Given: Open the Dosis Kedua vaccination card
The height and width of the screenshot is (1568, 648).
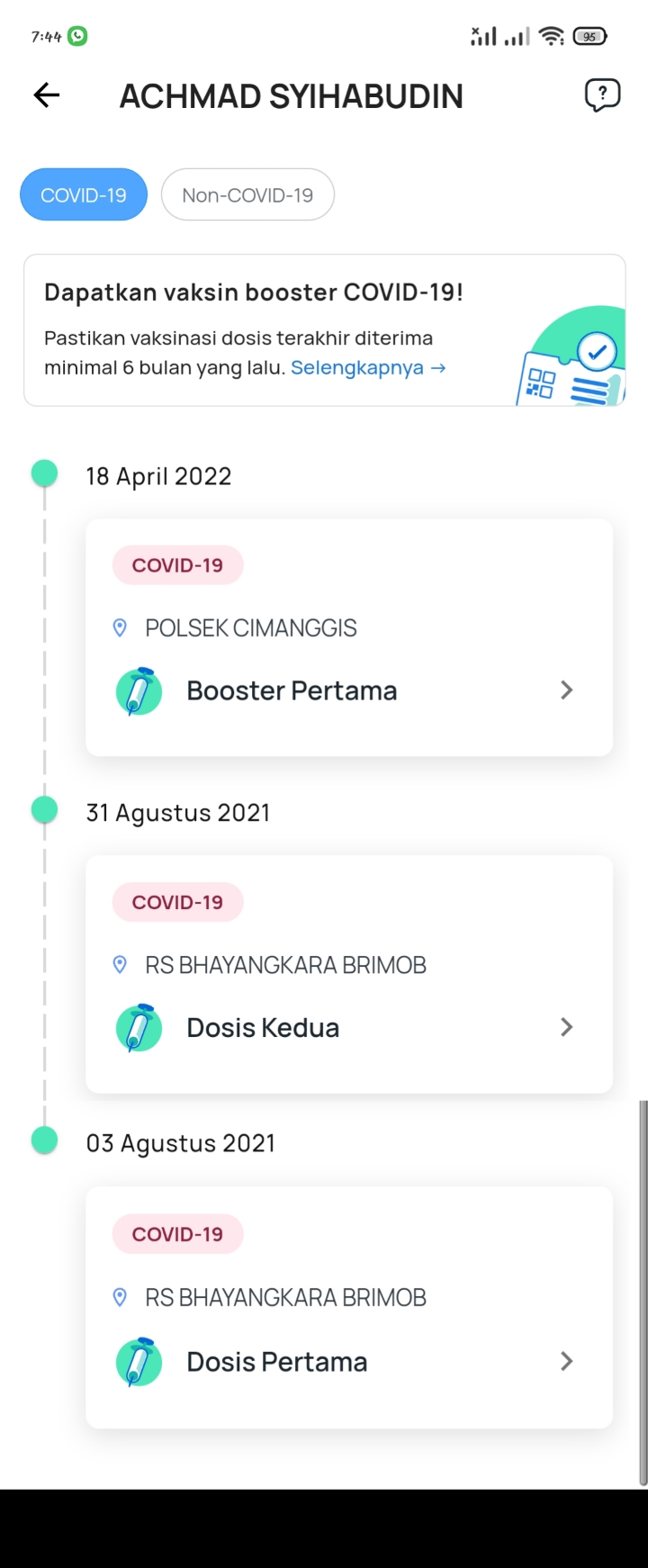Looking at the screenshot, I should click(349, 974).
